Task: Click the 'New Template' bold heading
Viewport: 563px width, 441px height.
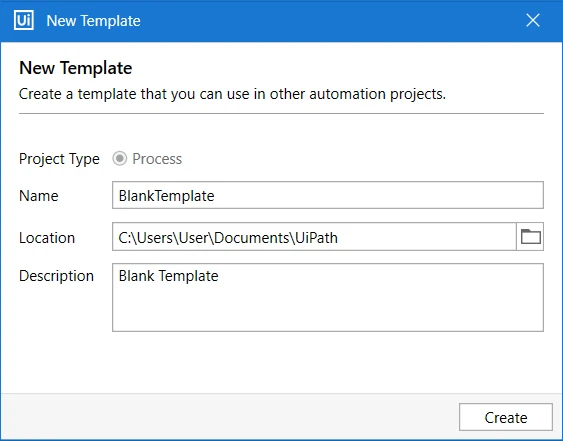Action: [x=76, y=68]
